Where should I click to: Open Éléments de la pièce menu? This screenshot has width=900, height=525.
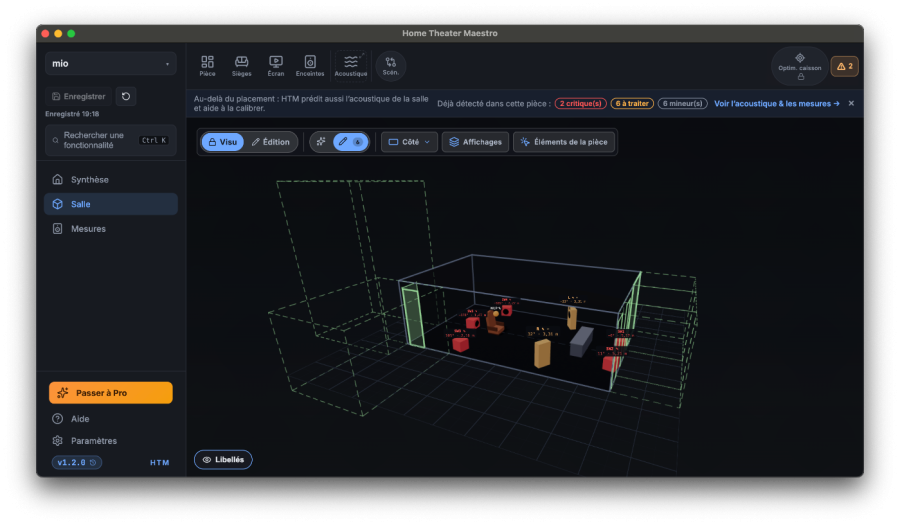click(564, 142)
